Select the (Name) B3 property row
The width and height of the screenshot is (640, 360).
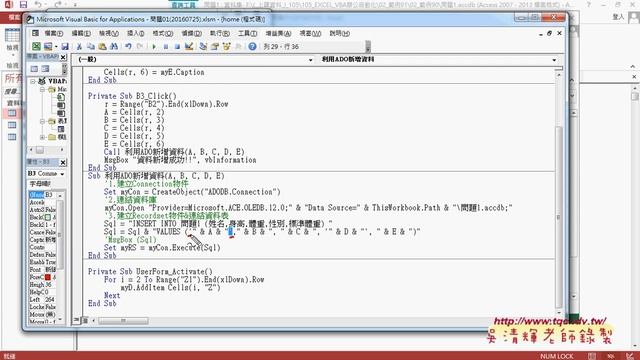click(43, 195)
